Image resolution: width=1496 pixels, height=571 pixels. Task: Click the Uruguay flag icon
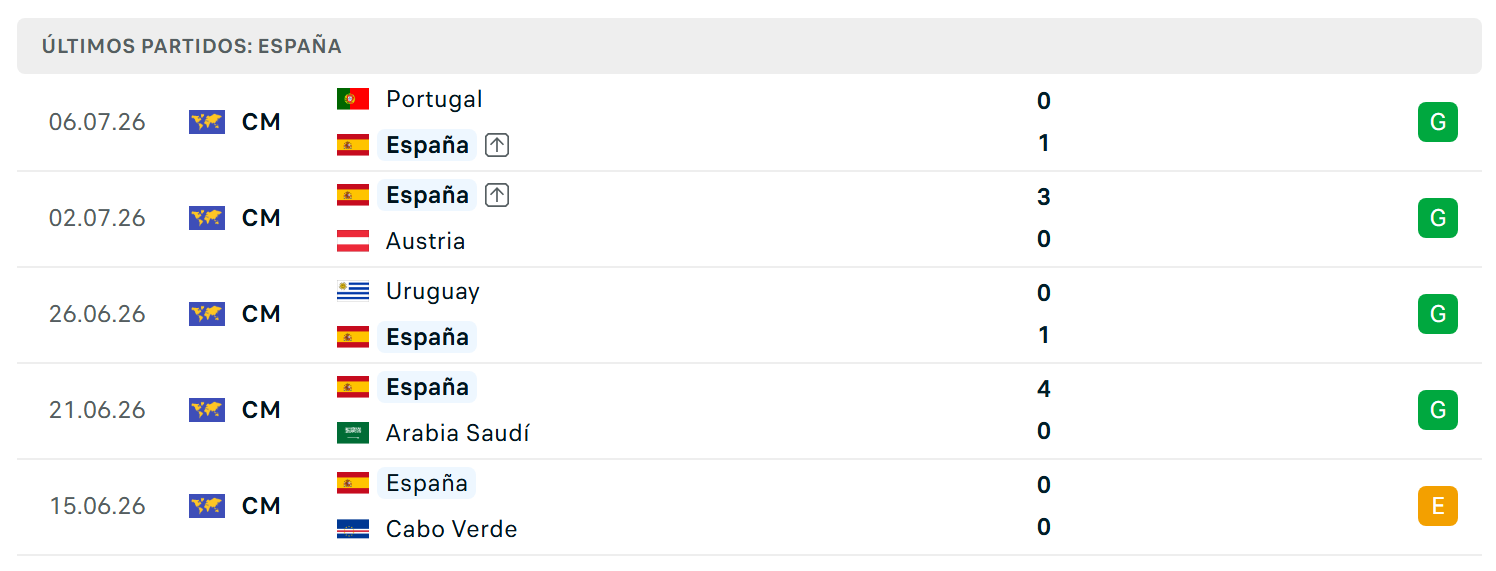click(353, 291)
